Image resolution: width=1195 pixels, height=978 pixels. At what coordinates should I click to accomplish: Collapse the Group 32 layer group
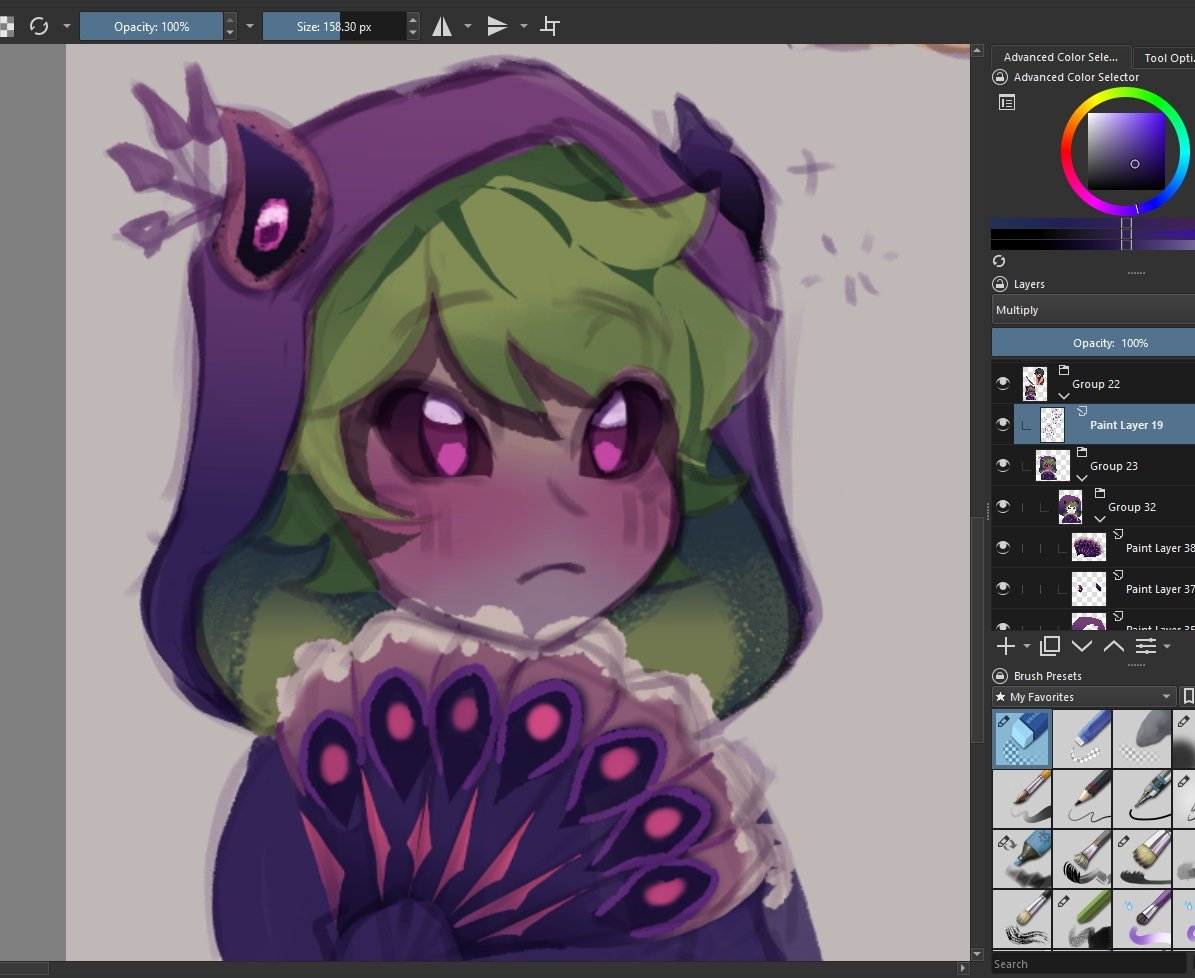(1100, 519)
